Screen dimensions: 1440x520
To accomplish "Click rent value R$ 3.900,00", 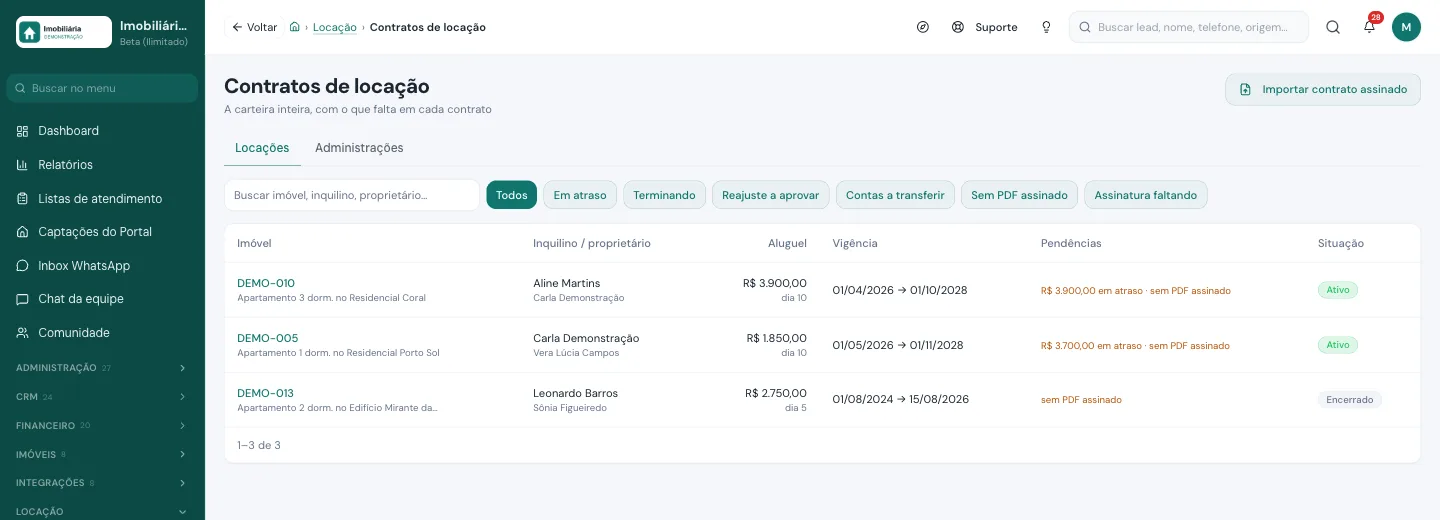I will coord(775,283).
